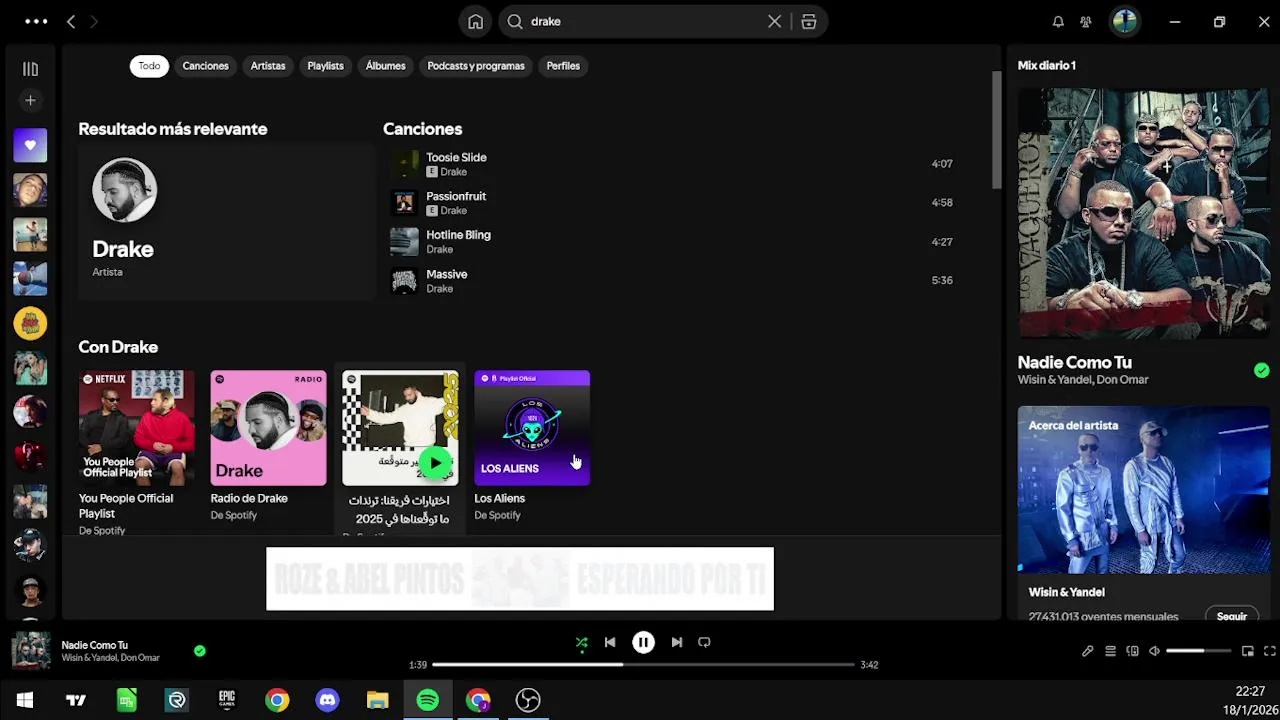Open the lyrics microphone icon

tap(1088, 651)
